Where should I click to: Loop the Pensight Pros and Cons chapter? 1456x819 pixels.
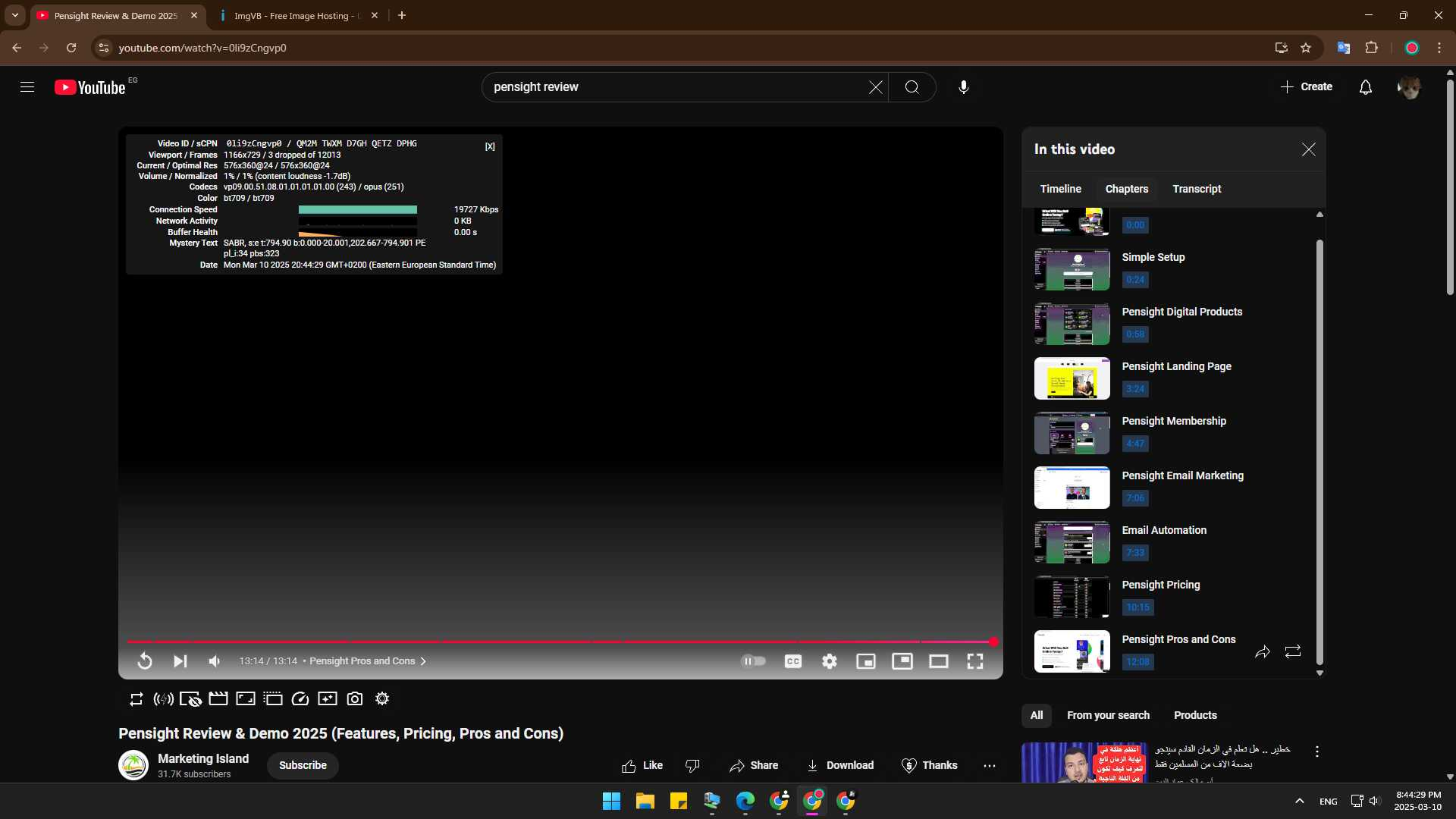tap(1293, 652)
